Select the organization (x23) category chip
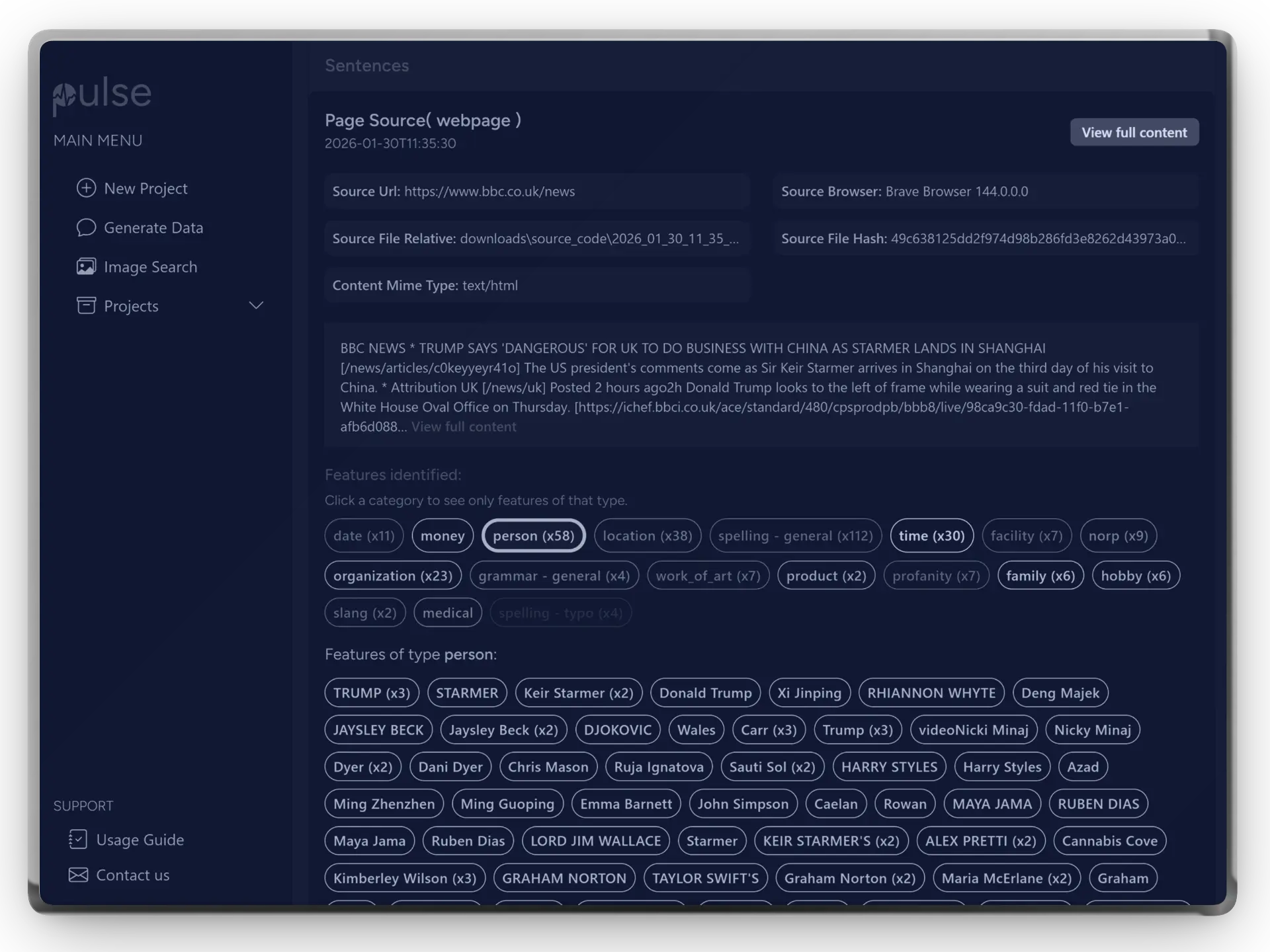The width and height of the screenshot is (1270, 952). pyautogui.click(x=393, y=576)
